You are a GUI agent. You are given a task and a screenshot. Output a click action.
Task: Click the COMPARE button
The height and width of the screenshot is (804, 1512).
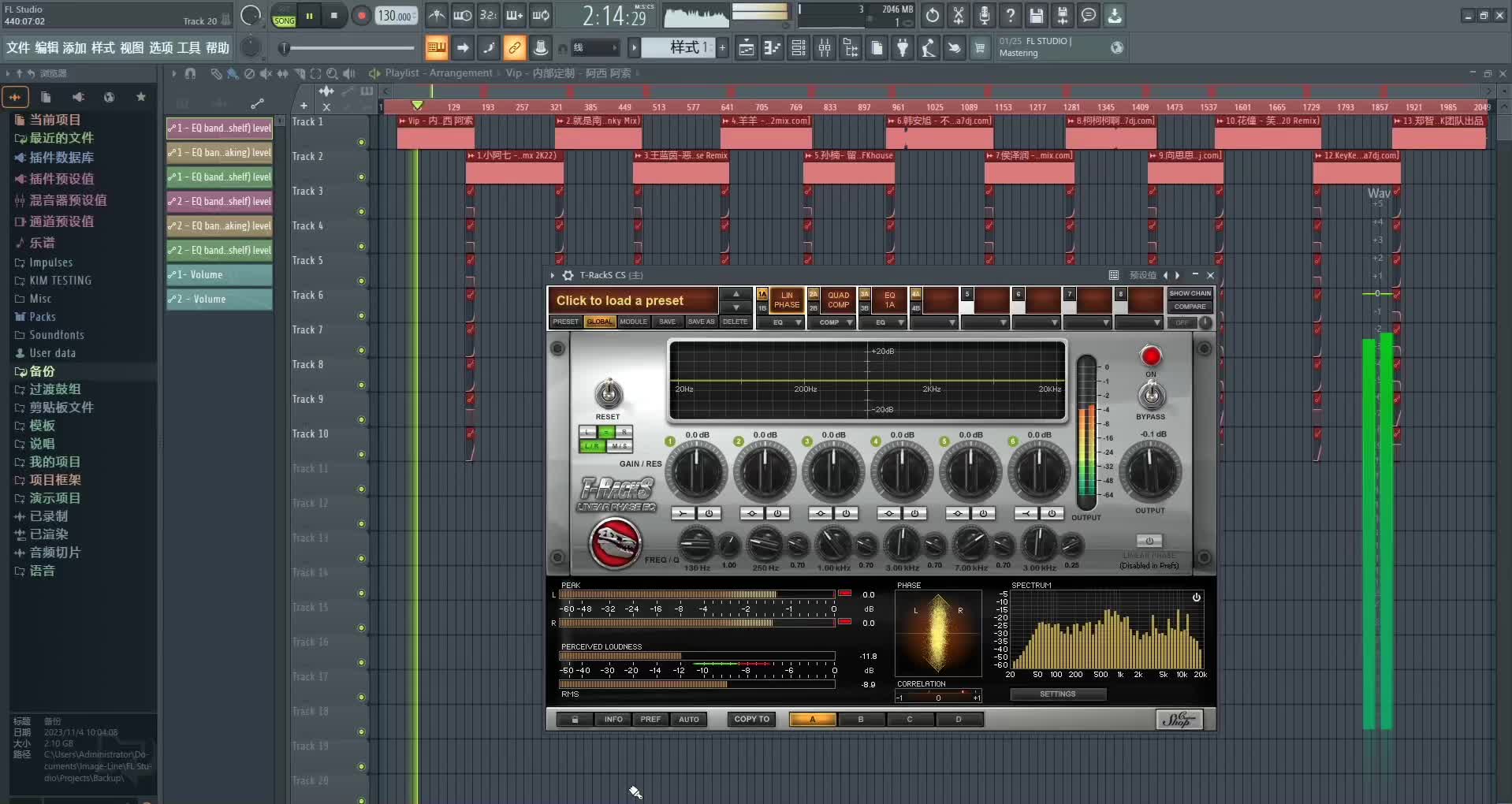(x=1190, y=307)
